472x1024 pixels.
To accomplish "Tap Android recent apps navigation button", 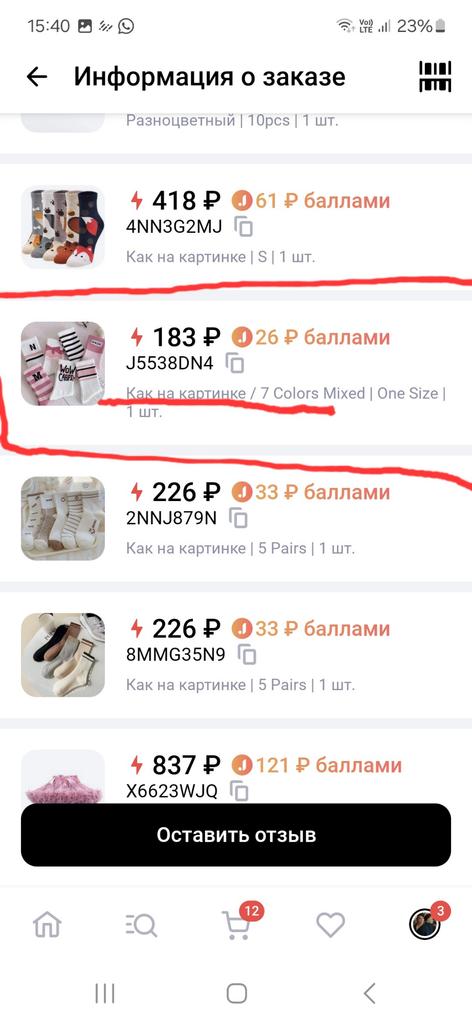I will click(104, 993).
